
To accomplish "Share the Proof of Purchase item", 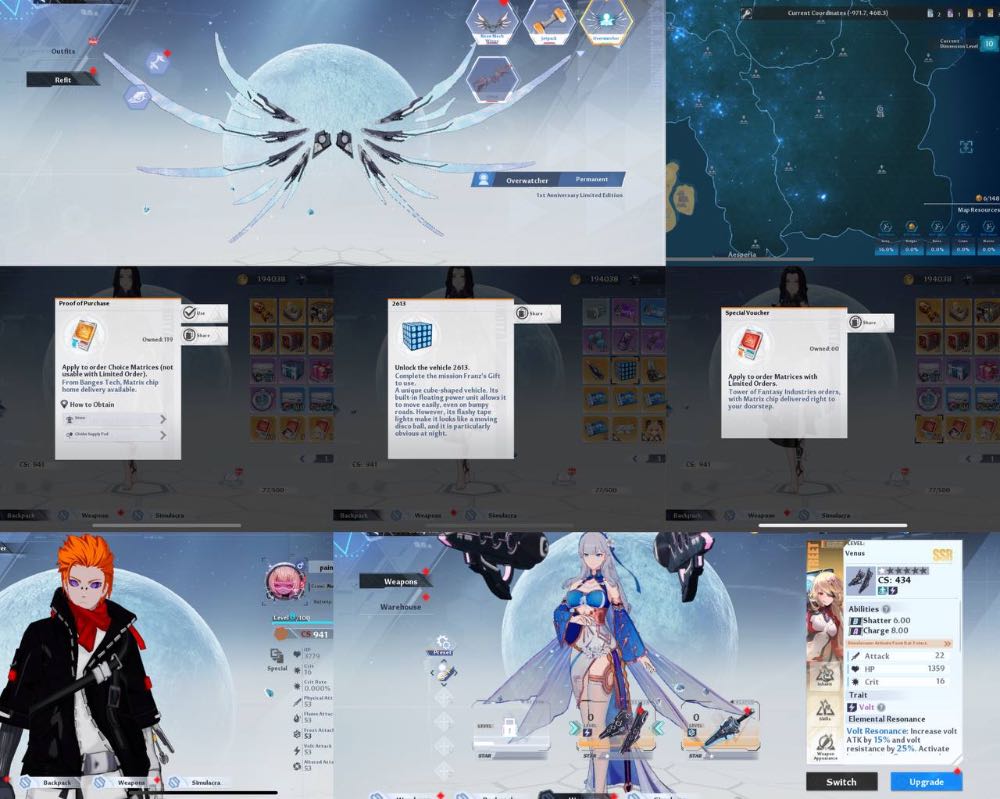I will pyautogui.click(x=204, y=335).
